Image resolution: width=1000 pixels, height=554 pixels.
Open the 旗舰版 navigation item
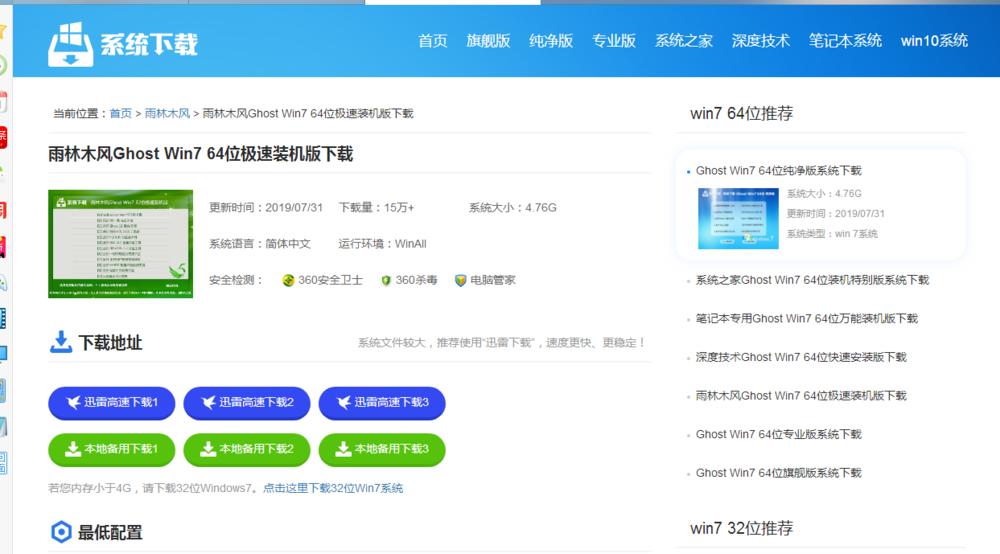(x=488, y=41)
